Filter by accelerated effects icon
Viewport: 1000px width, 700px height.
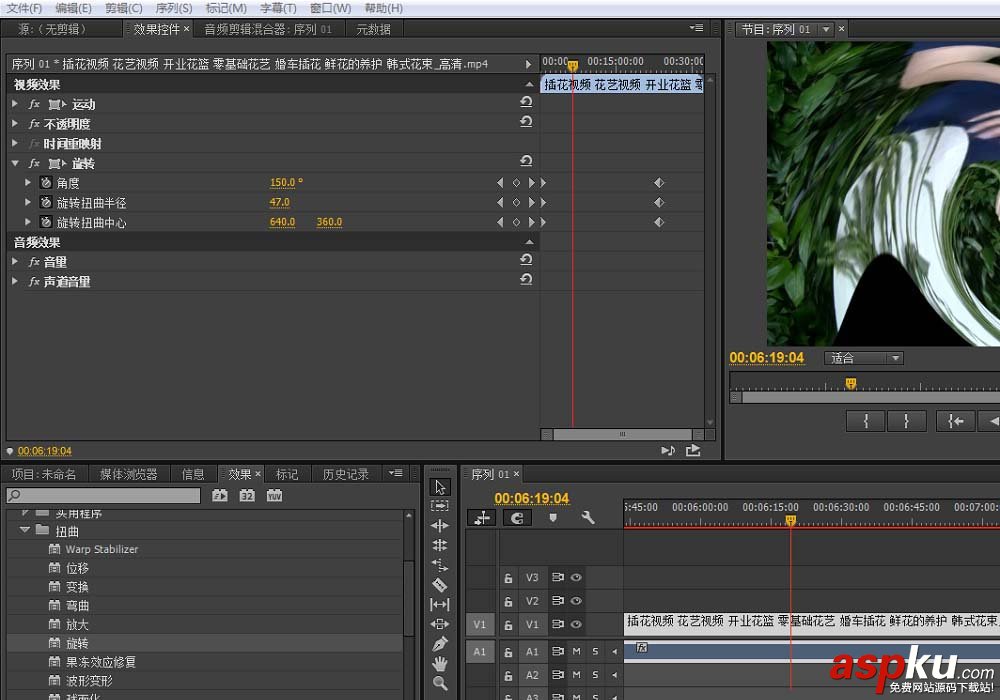219,495
